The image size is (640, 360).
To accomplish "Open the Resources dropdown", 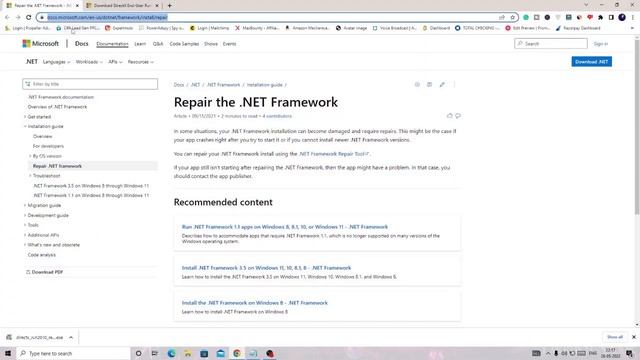I will click(140, 62).
